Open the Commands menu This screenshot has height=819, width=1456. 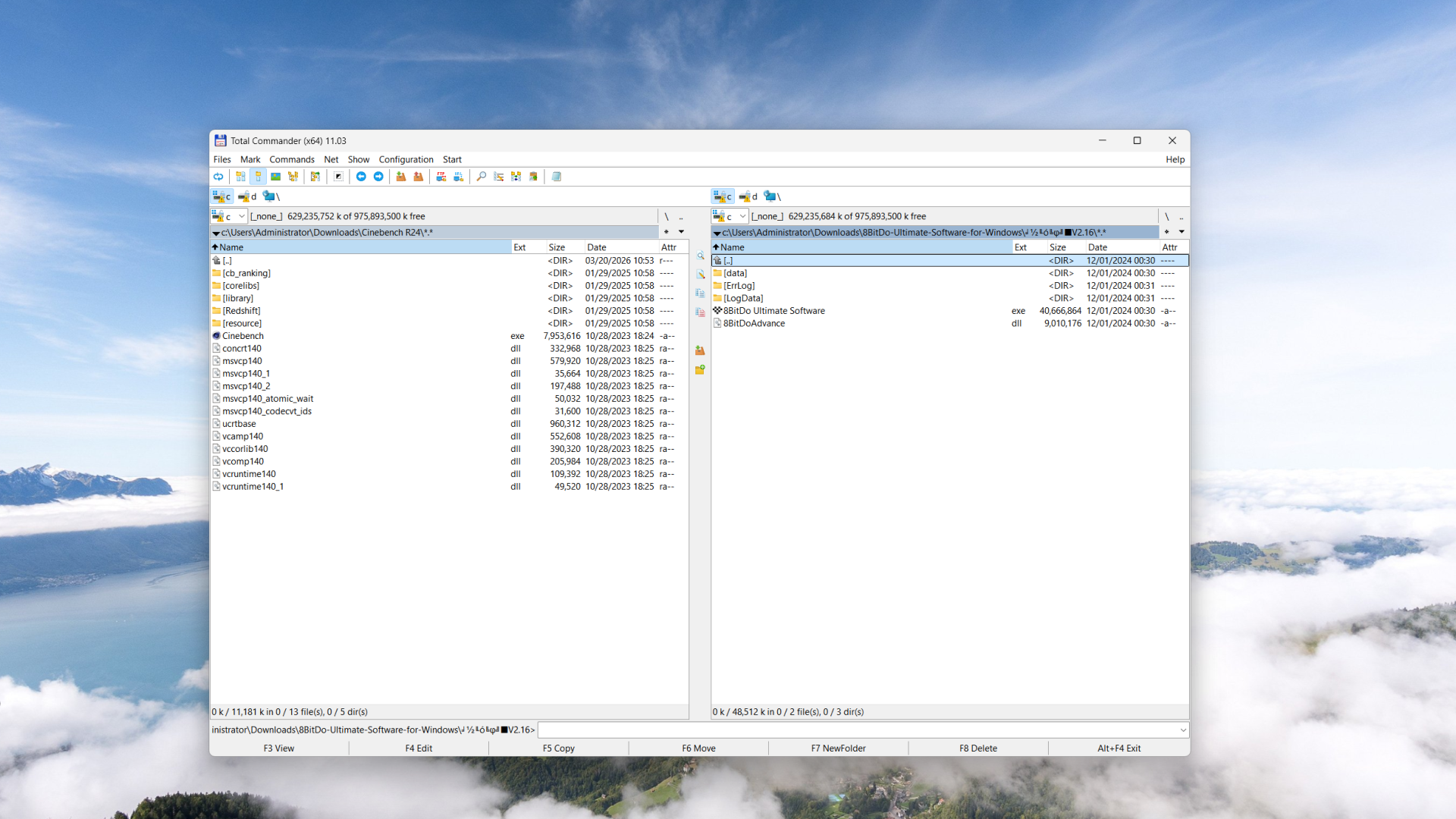pyautogui.click(x=292, y=159)
